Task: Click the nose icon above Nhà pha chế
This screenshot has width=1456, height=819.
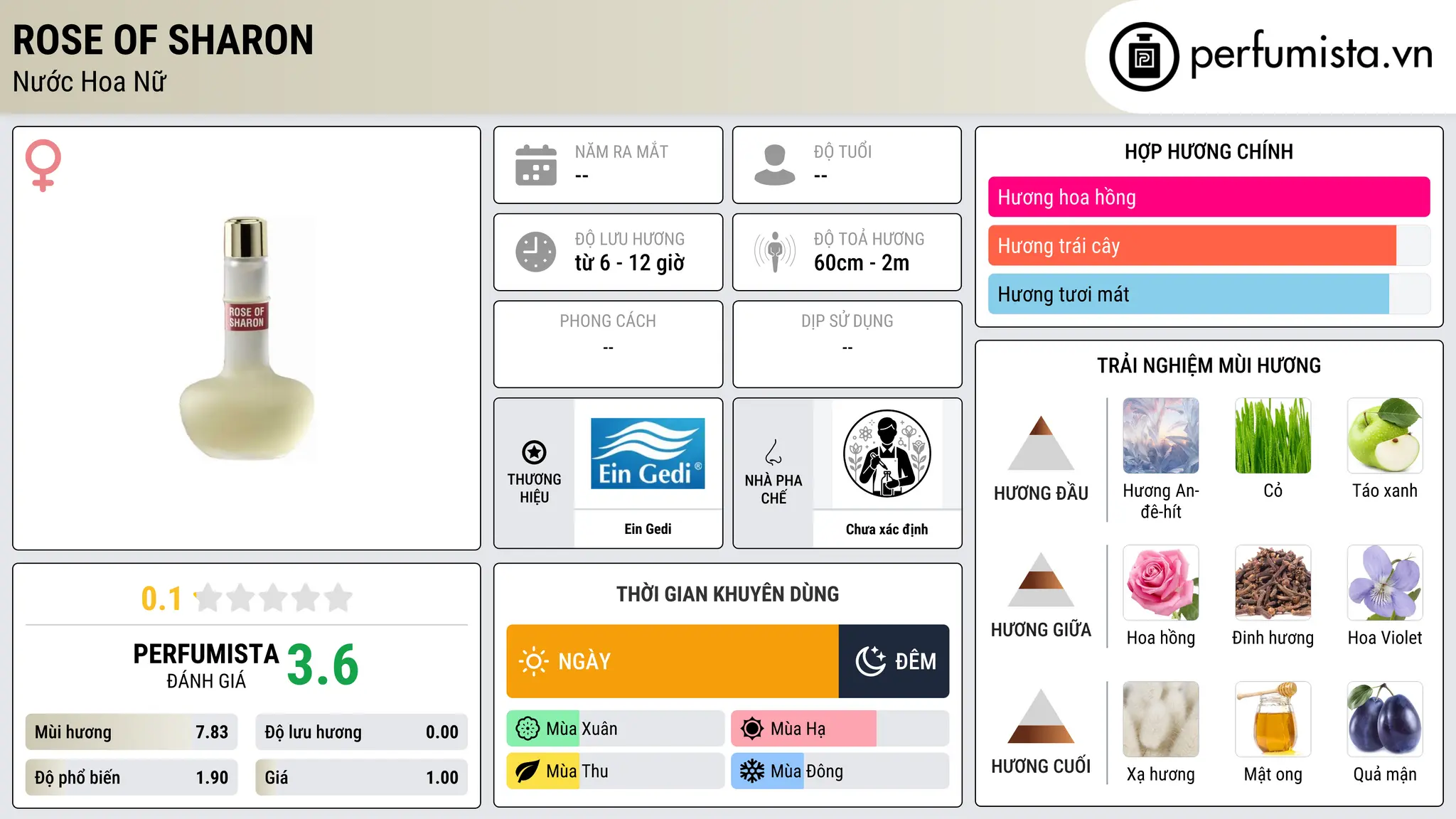Action: click(x=773, y=452)
